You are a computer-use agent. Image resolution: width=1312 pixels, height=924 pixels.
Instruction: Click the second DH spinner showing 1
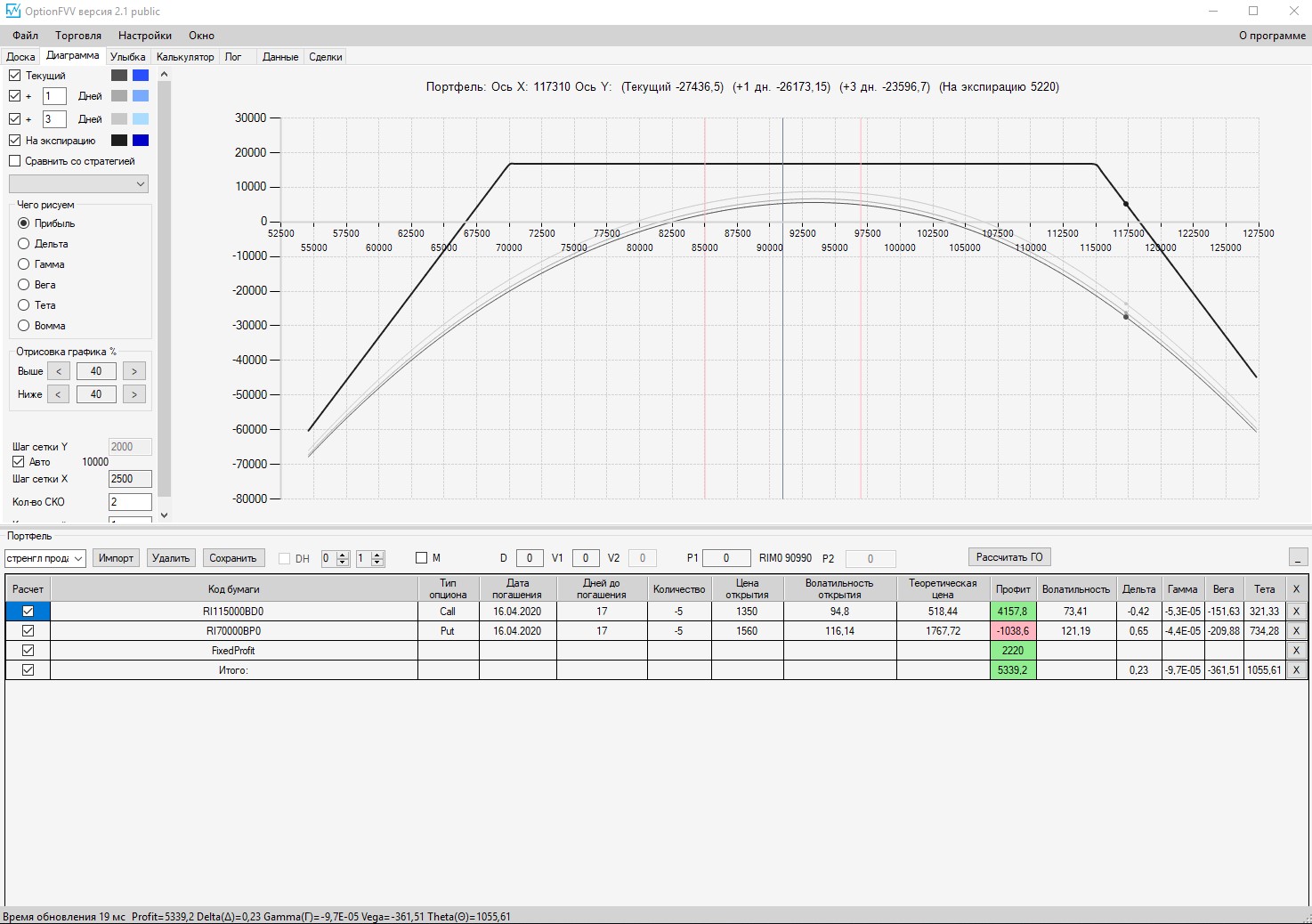369,558
